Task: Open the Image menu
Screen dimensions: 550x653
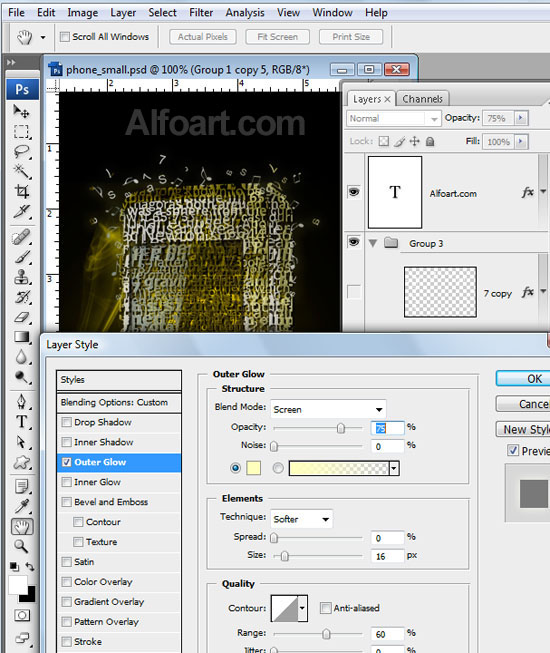Action: click(82, 12)
